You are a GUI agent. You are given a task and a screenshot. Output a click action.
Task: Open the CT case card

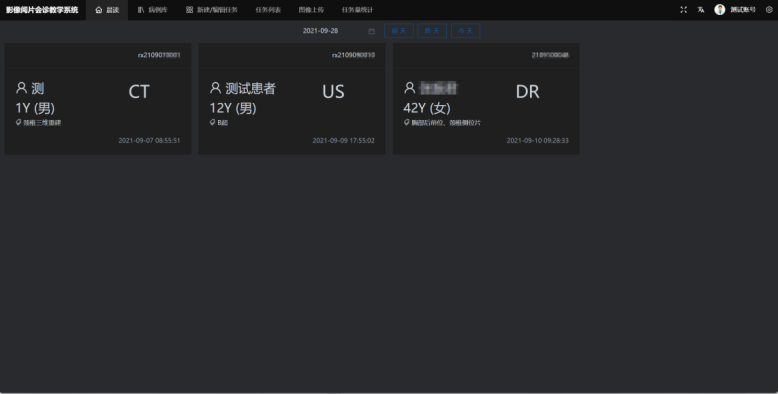point(98,99)
